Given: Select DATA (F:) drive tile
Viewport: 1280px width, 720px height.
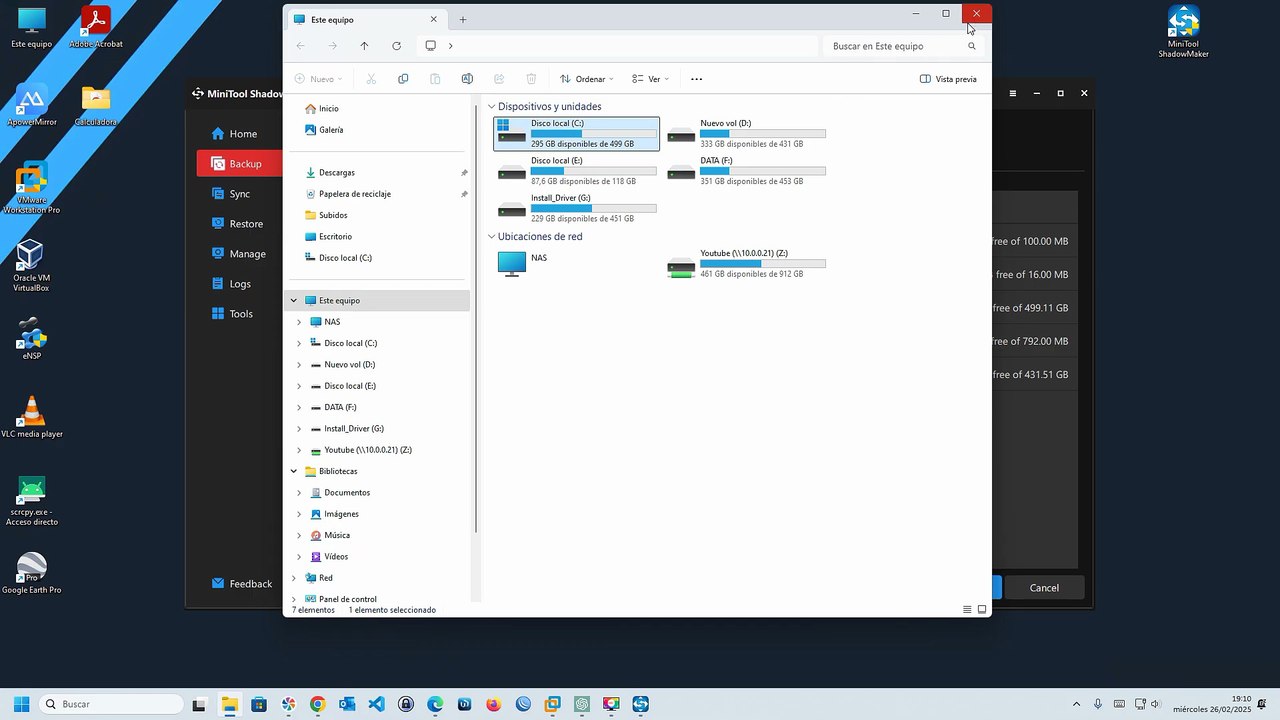Looking at the screenshot, I should [746, 171].
